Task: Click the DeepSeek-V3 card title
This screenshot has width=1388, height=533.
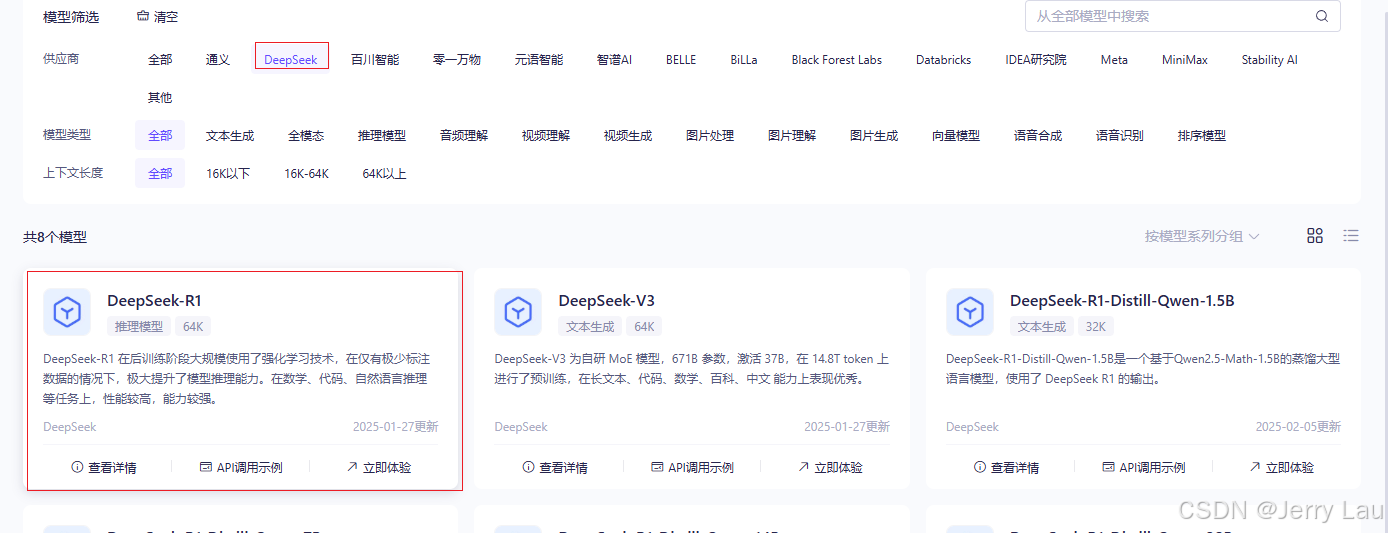Action: tap(607, 300)
